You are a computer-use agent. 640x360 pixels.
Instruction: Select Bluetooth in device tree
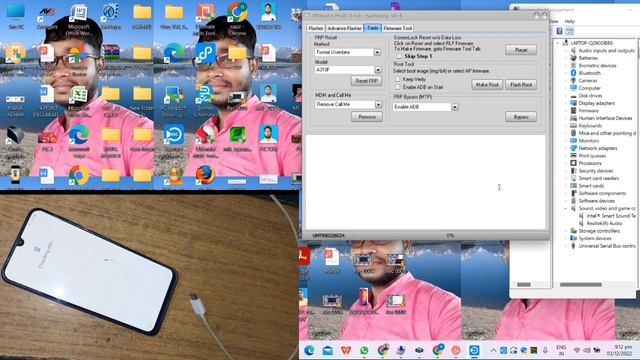(589, 73)
